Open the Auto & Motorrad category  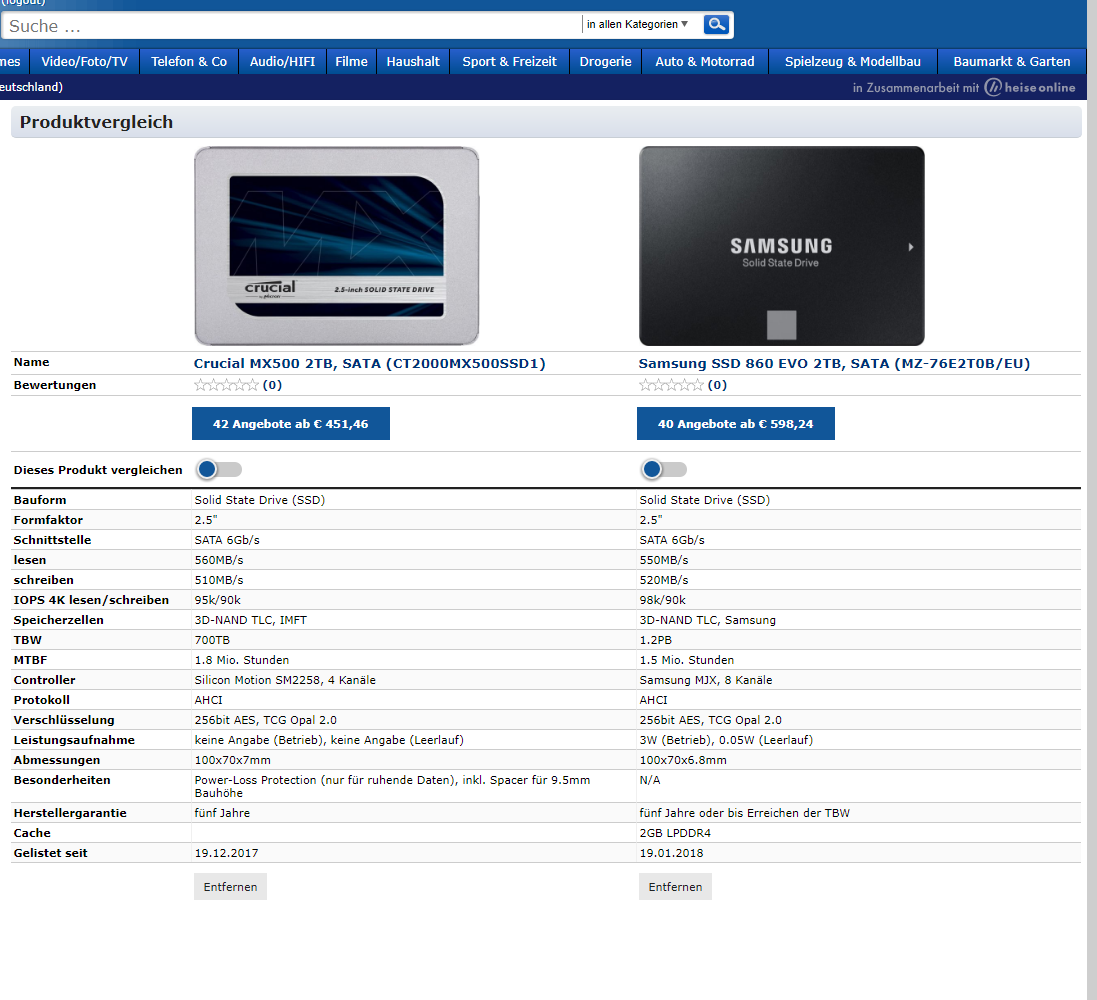[x=705, y=62]
